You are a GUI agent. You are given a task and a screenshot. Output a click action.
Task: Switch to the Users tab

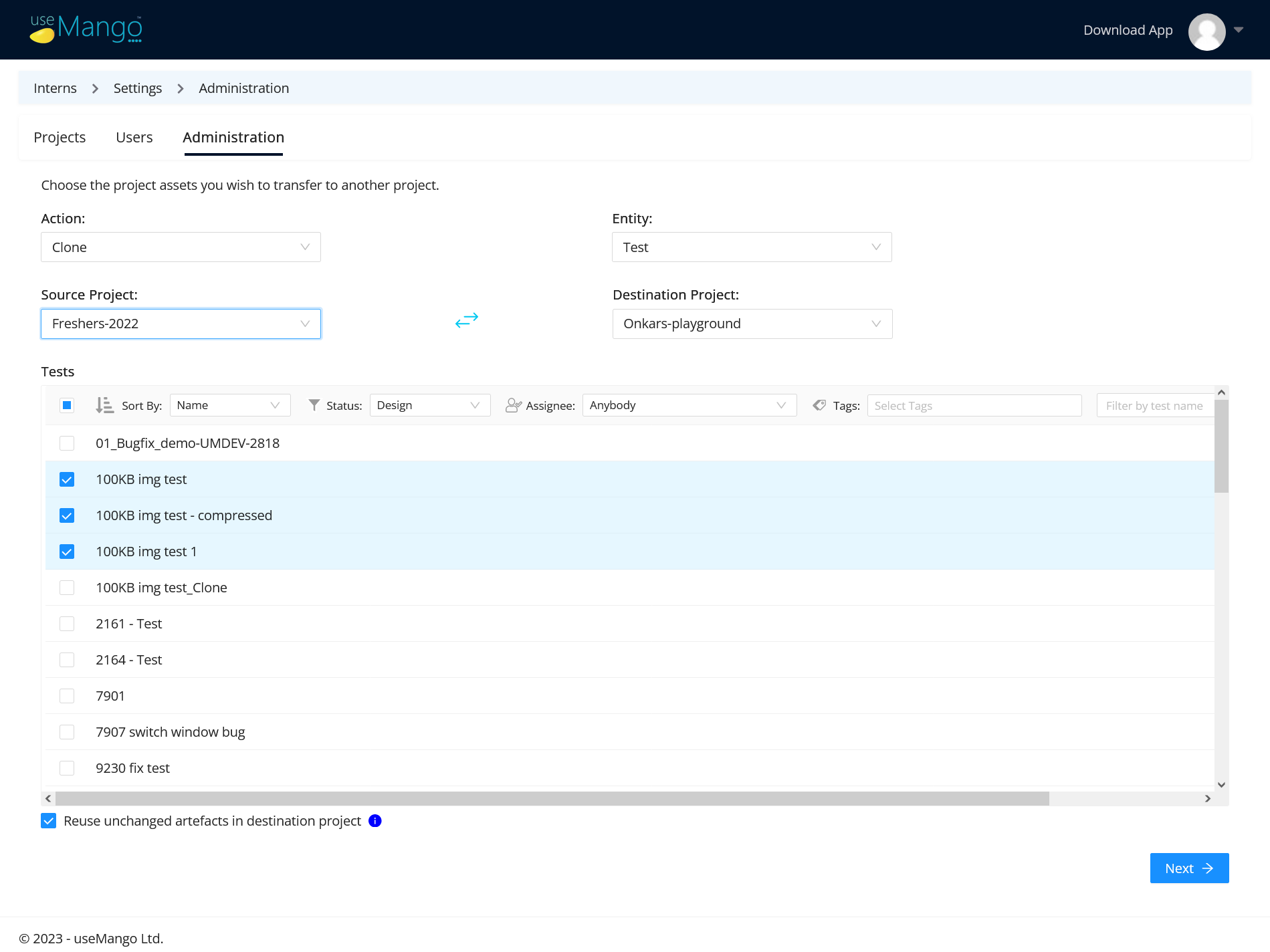point(134,137)
